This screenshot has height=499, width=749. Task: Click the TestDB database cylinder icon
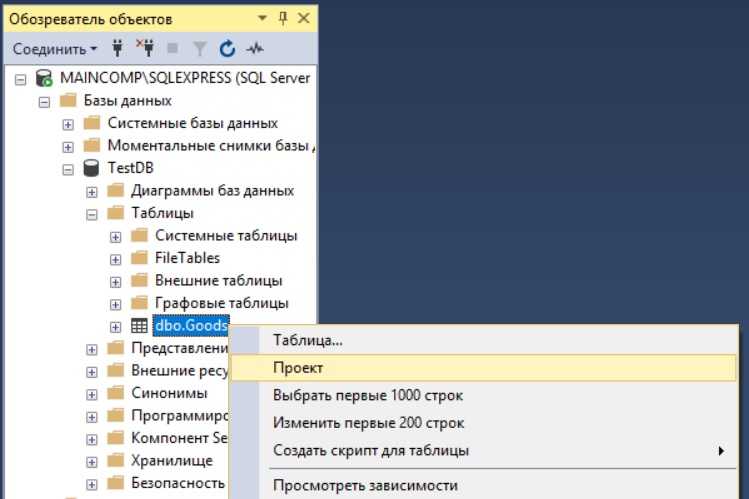[x=92, y=168]
